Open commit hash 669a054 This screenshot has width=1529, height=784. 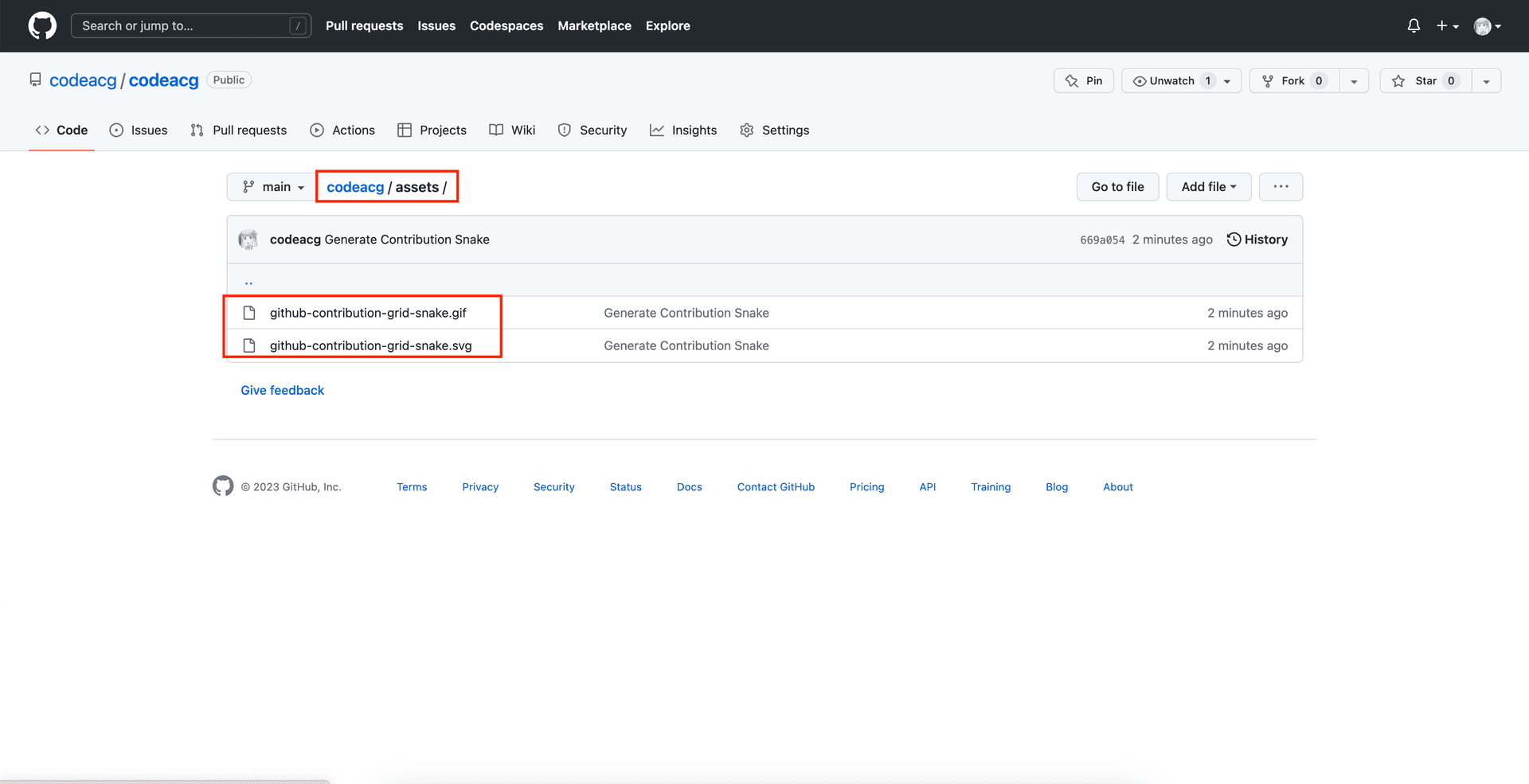[x=1102, y=240]
